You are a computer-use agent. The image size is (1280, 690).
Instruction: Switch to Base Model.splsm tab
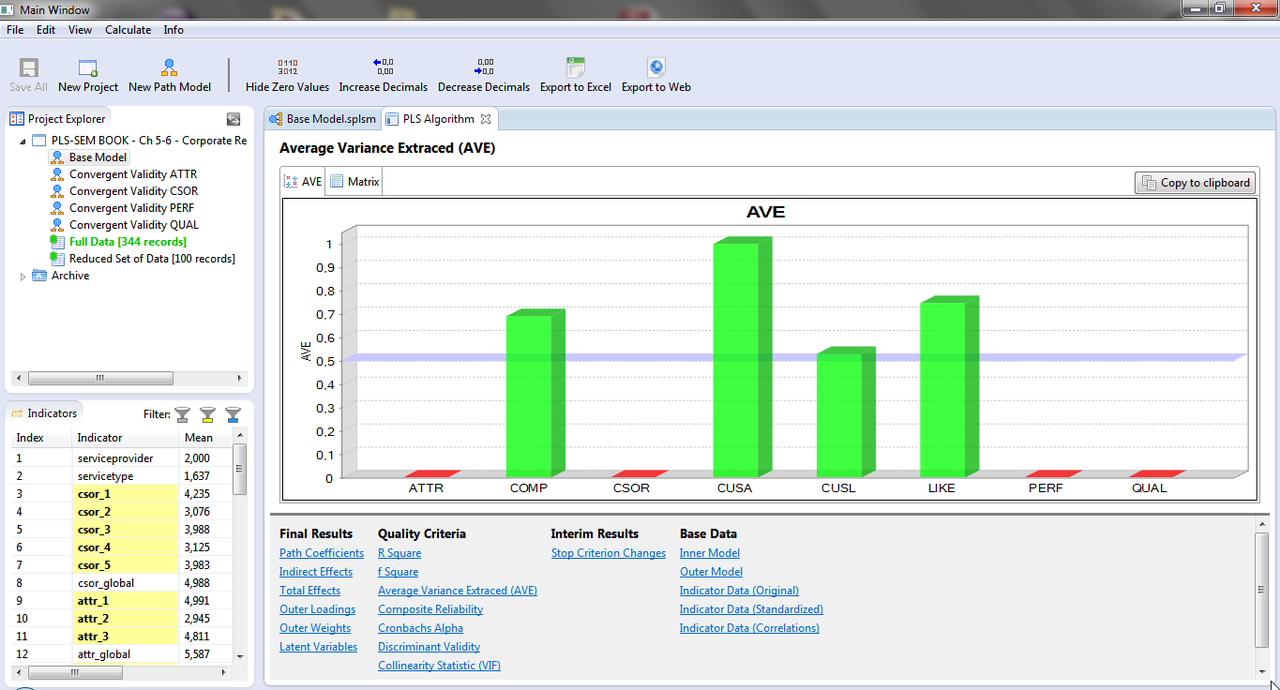[x=322, y=119]
